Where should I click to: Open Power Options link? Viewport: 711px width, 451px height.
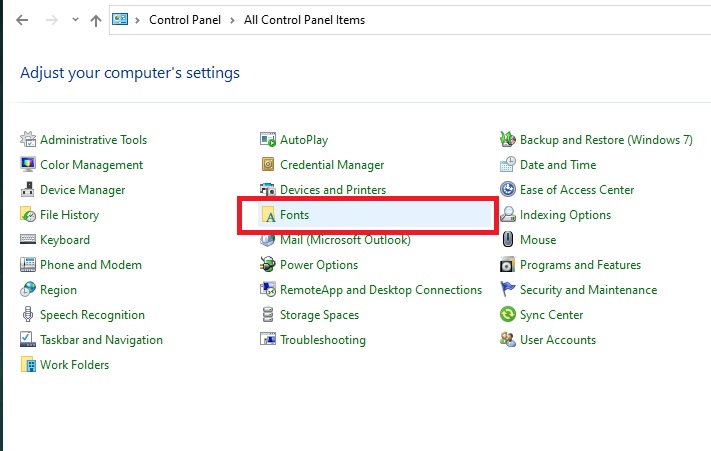[319, 264]
